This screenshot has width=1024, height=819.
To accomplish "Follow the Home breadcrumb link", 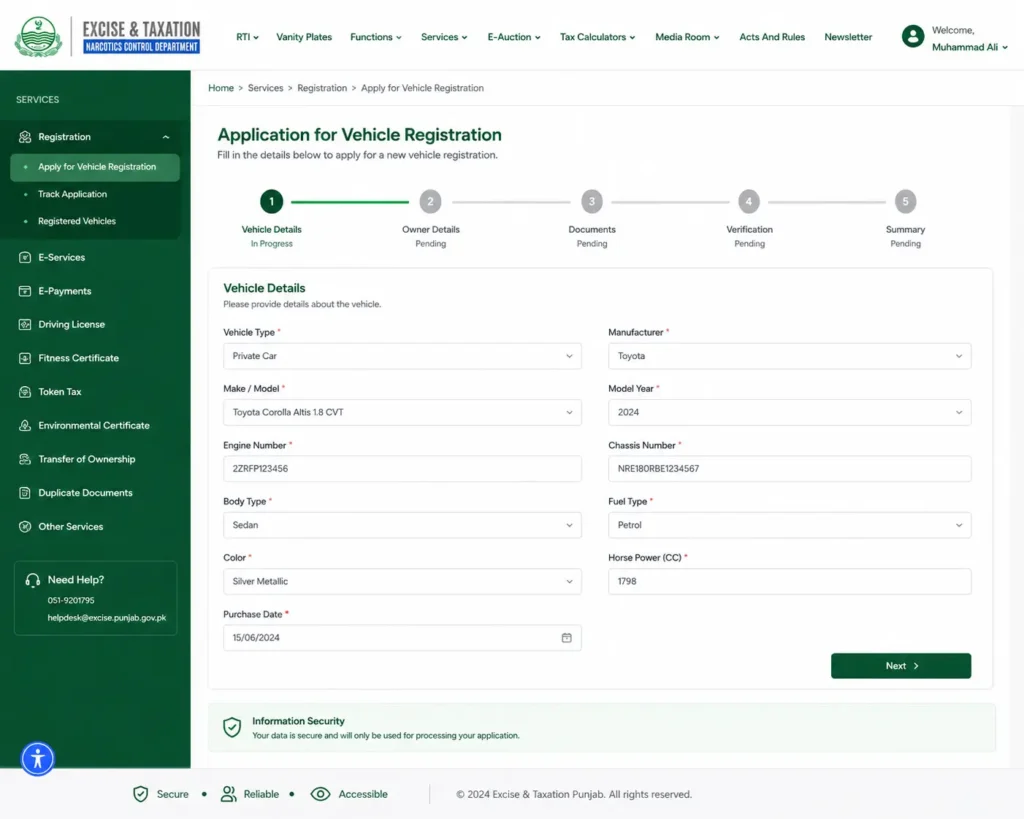I will pyautogui.click(x=221, y=88).
